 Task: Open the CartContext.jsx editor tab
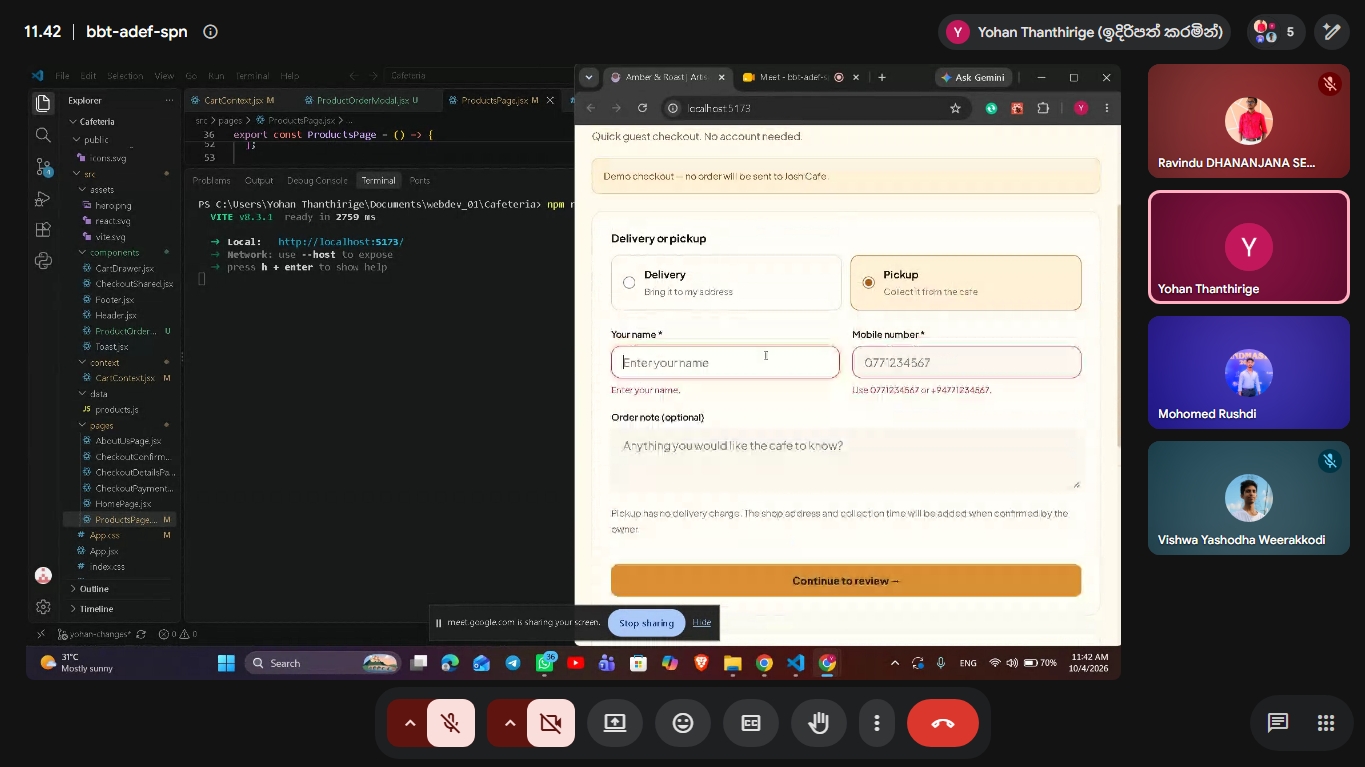point(235,101)
